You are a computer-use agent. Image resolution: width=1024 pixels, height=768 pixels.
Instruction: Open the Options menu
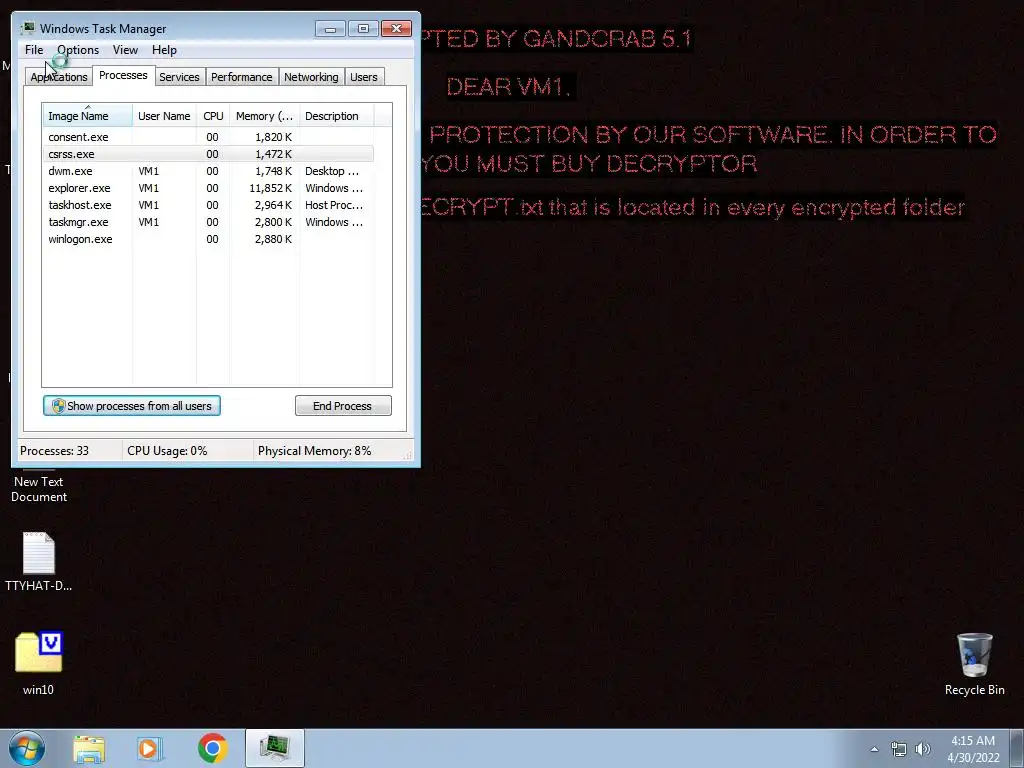pyautogui.click(x=78, y=50)
